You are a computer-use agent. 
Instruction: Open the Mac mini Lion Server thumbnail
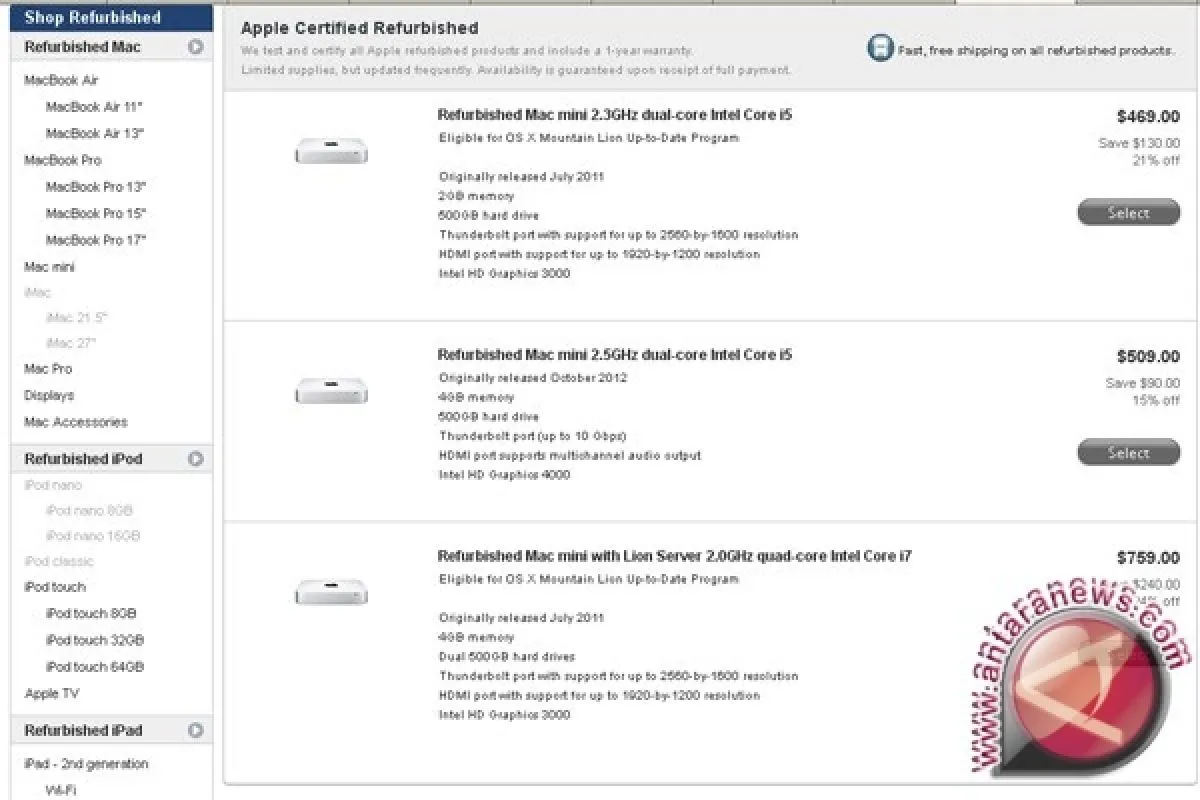[x=331, y=592]
